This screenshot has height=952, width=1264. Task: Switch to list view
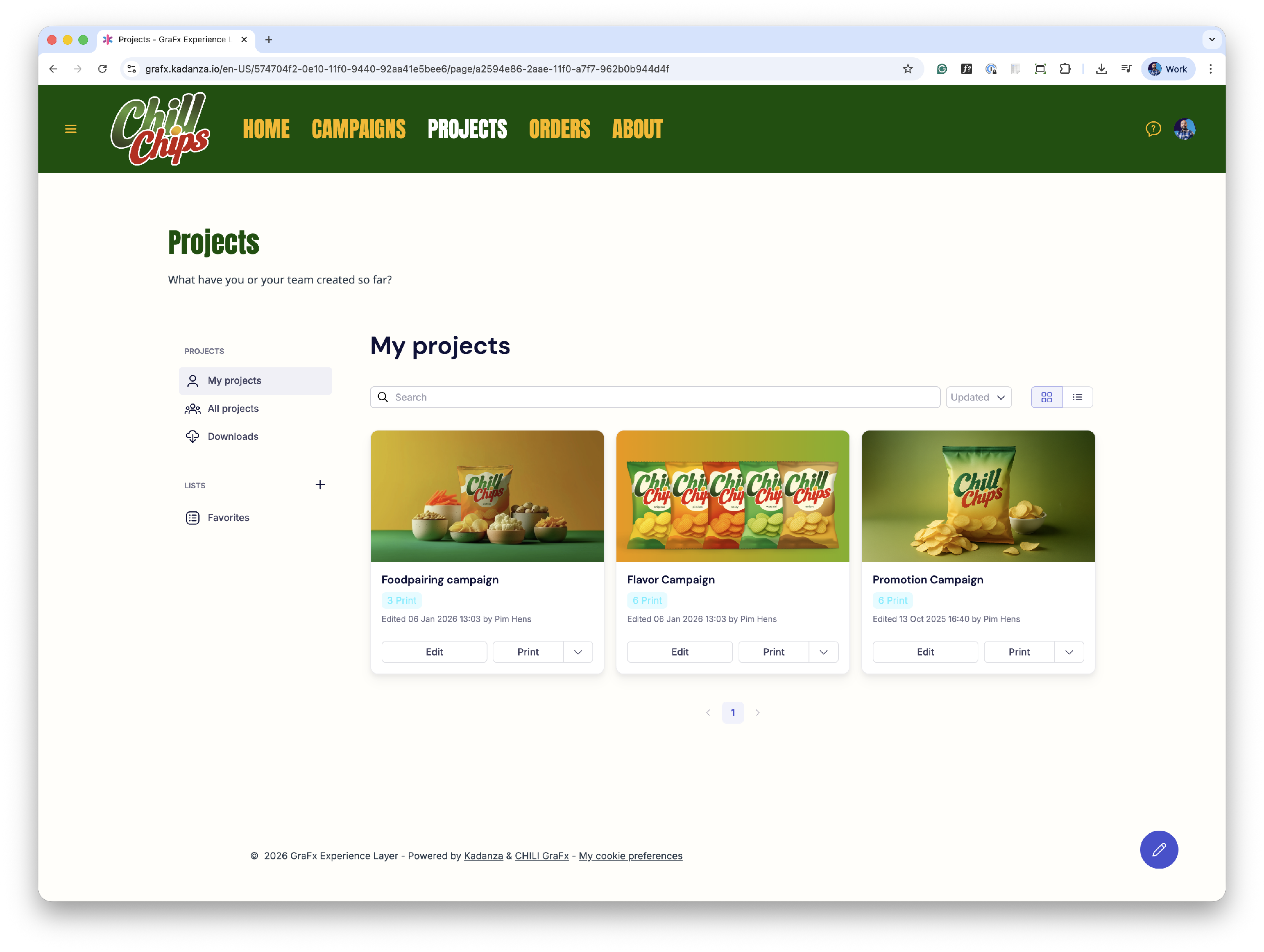[x=1077, y=397]
